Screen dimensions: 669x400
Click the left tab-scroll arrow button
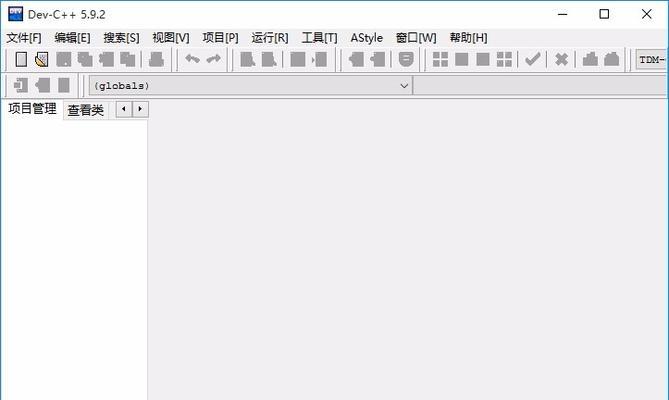click(124, 109)
